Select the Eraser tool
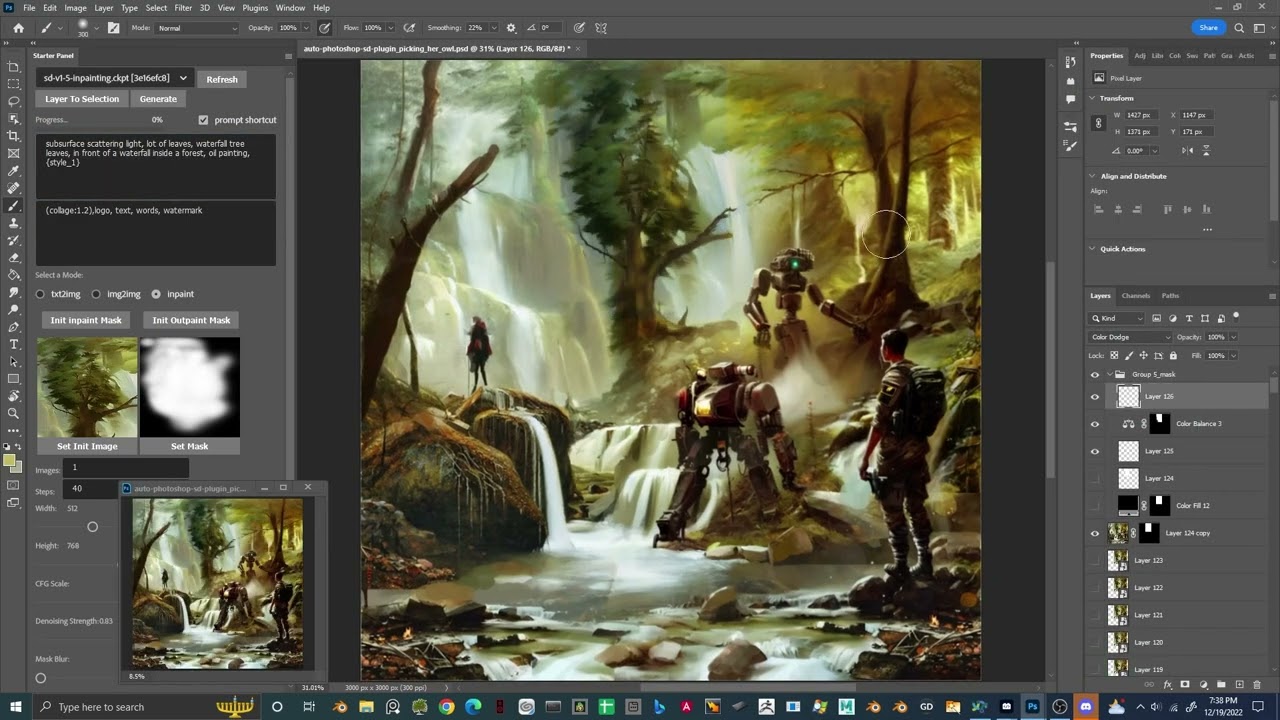 [x=13, y=257]
